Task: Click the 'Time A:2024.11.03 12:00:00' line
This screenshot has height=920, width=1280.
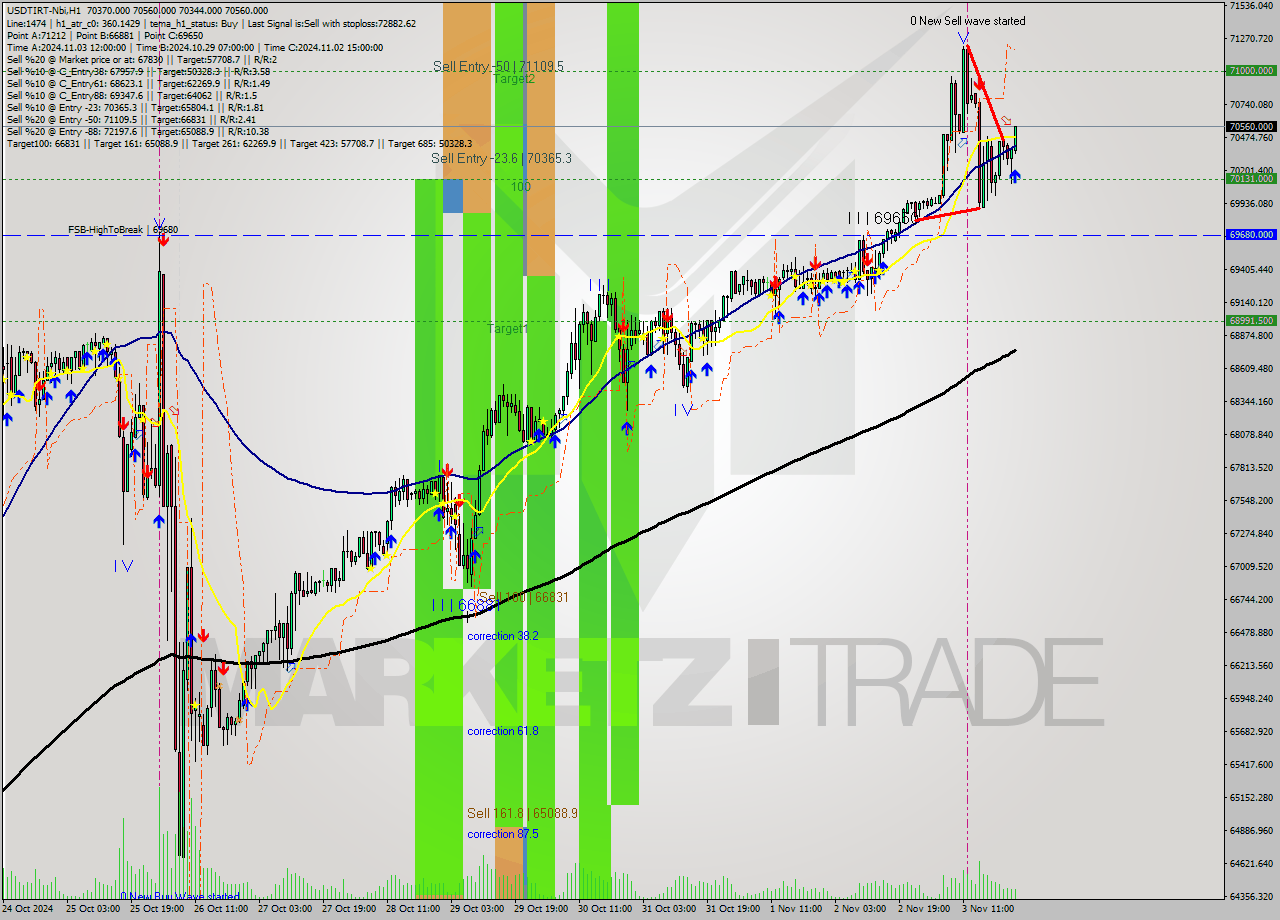Action: click(x=194, y=47)
